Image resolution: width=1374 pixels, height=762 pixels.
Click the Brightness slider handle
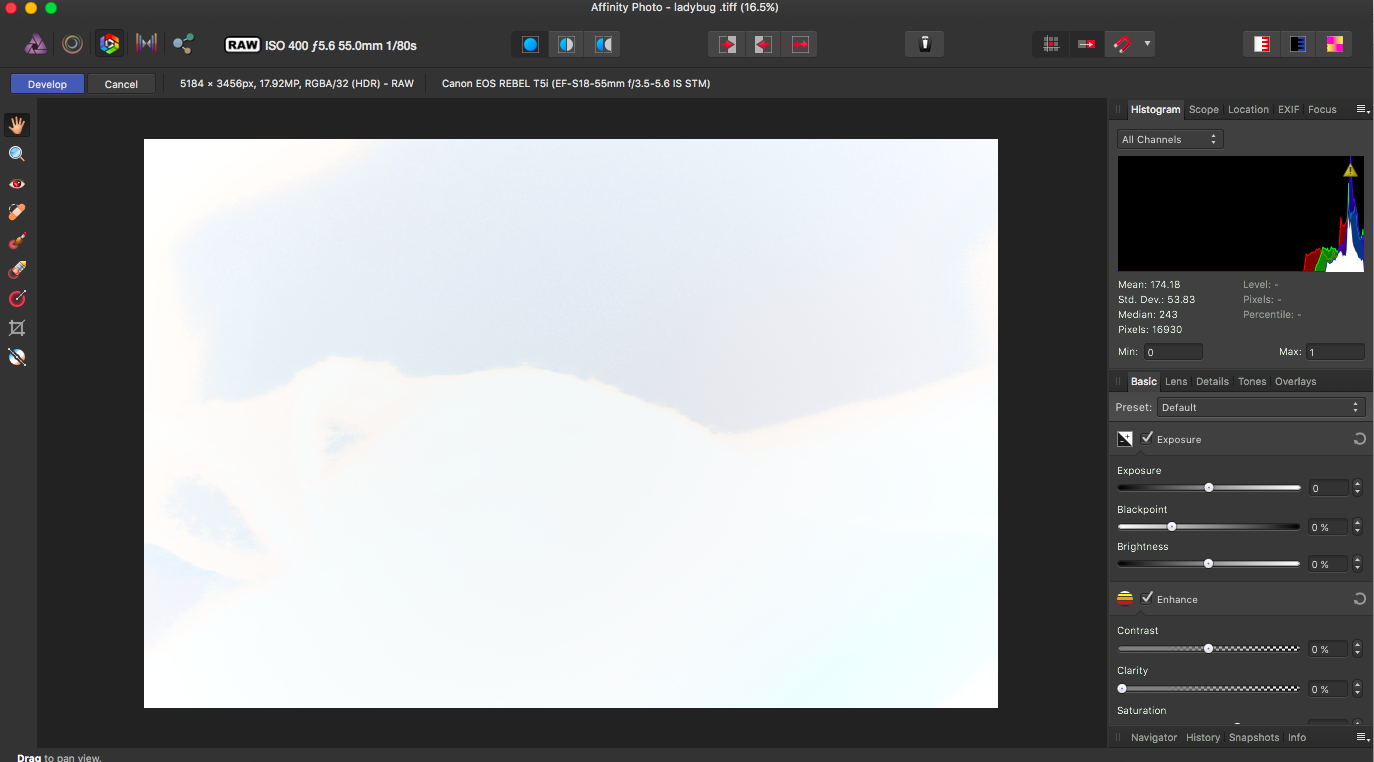(x=1209, y=564)
